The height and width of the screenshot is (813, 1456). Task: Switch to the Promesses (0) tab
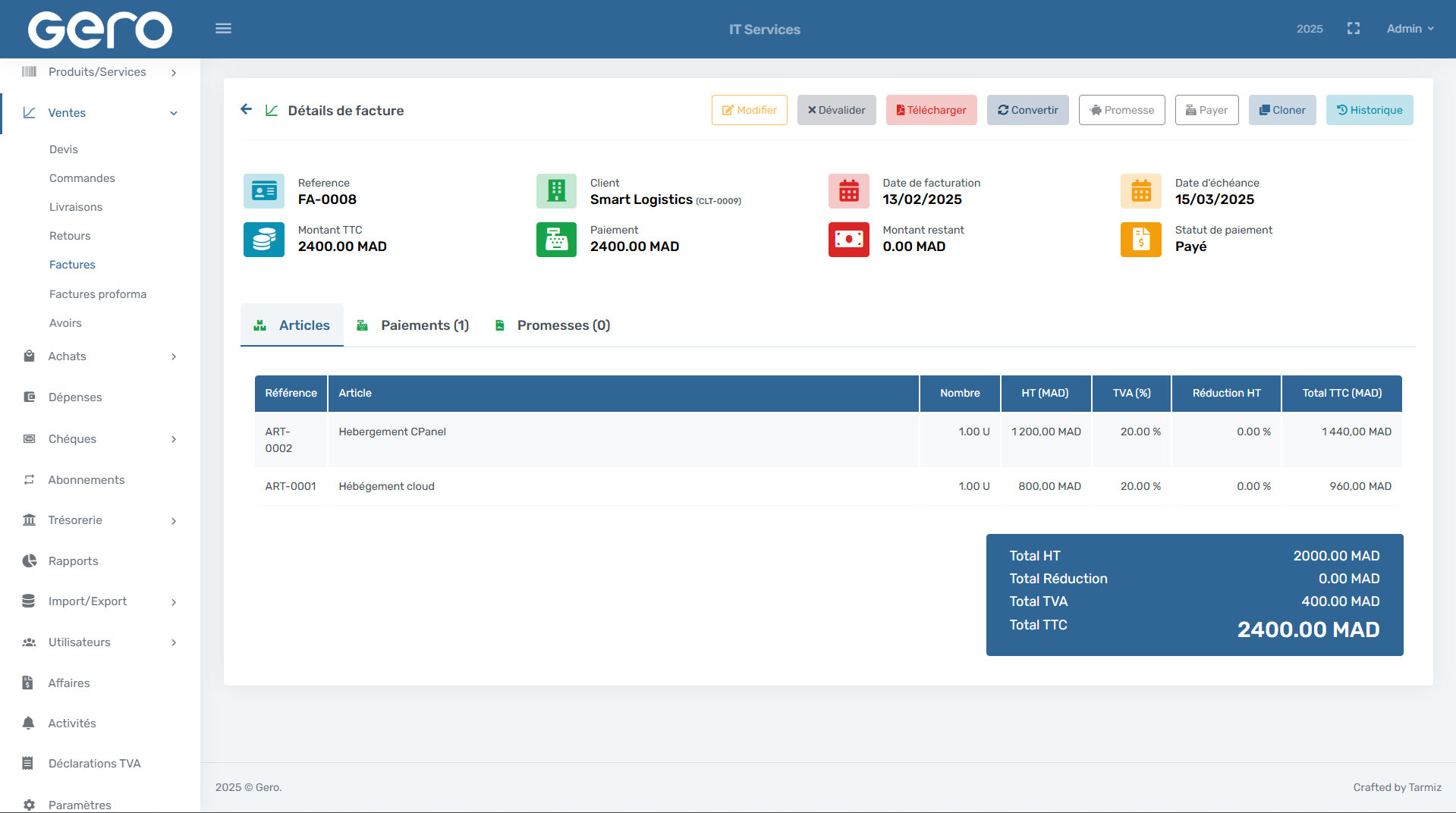click(552, 325)
